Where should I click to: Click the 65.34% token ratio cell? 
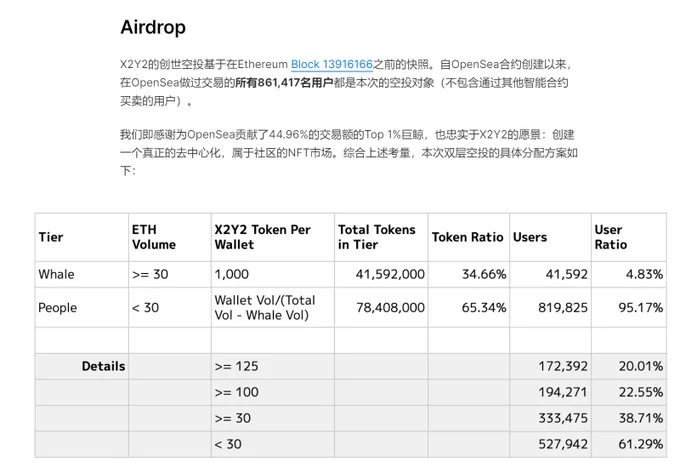click(469, 307)
